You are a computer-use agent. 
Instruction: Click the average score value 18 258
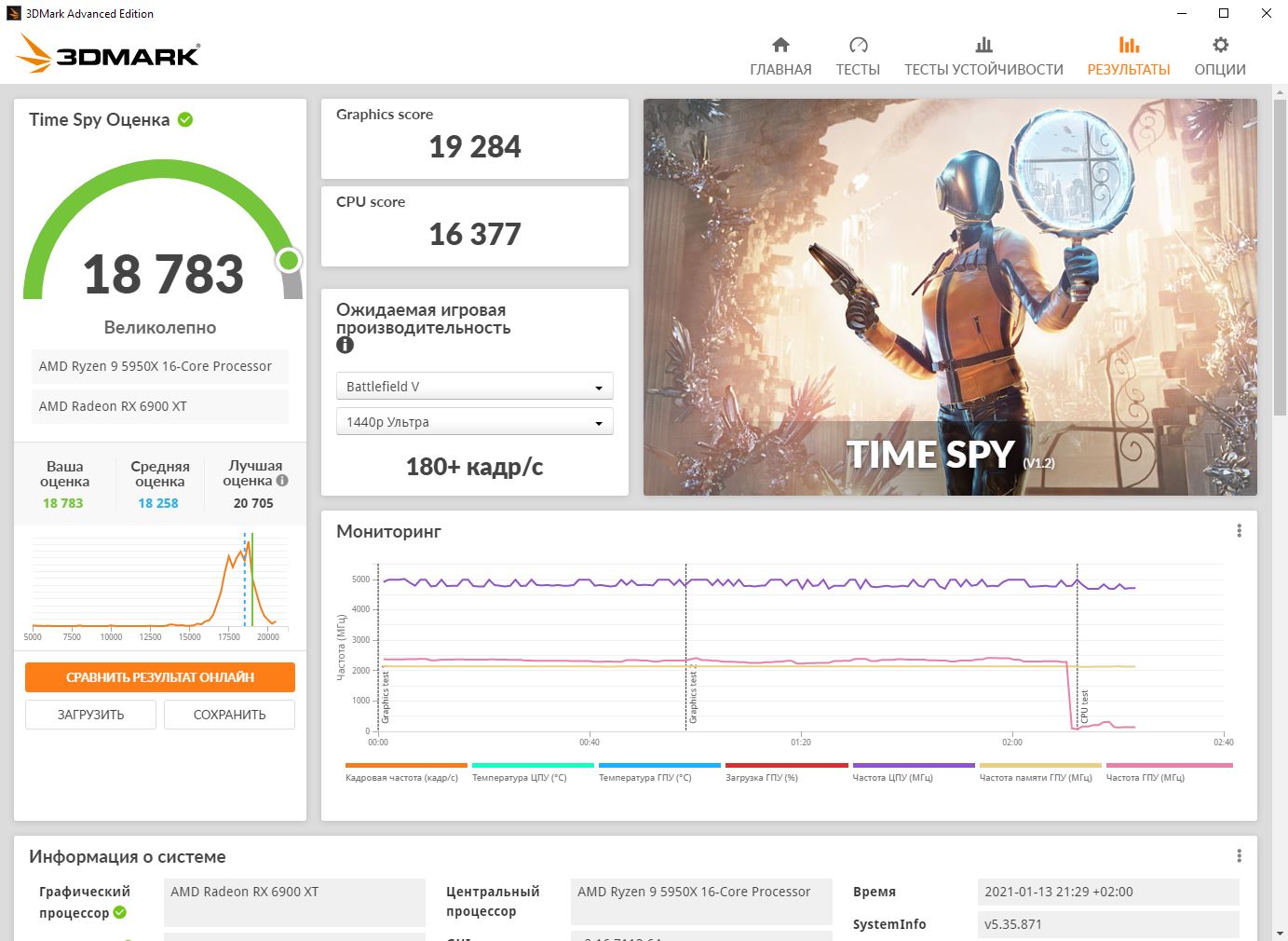click(158, 503)
